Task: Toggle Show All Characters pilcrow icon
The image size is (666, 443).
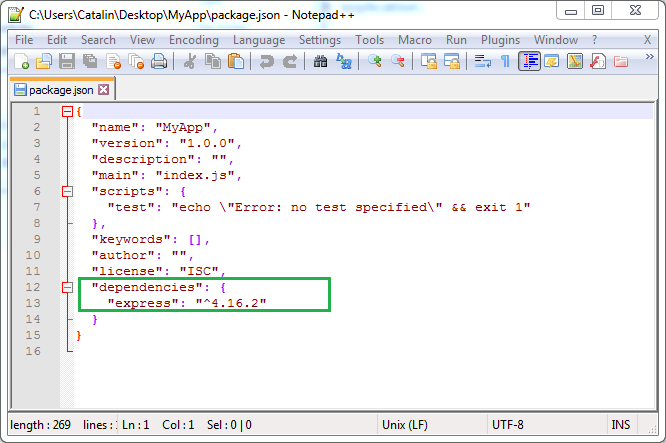Action: tap(505, 61)
